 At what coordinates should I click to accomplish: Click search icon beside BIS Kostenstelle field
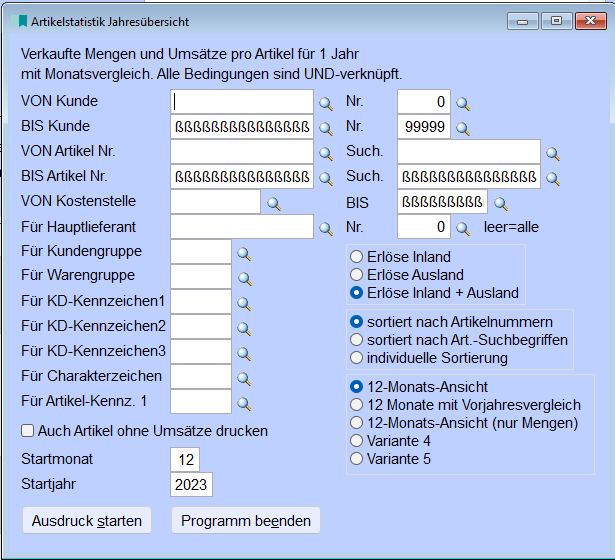tap(501, 204)
